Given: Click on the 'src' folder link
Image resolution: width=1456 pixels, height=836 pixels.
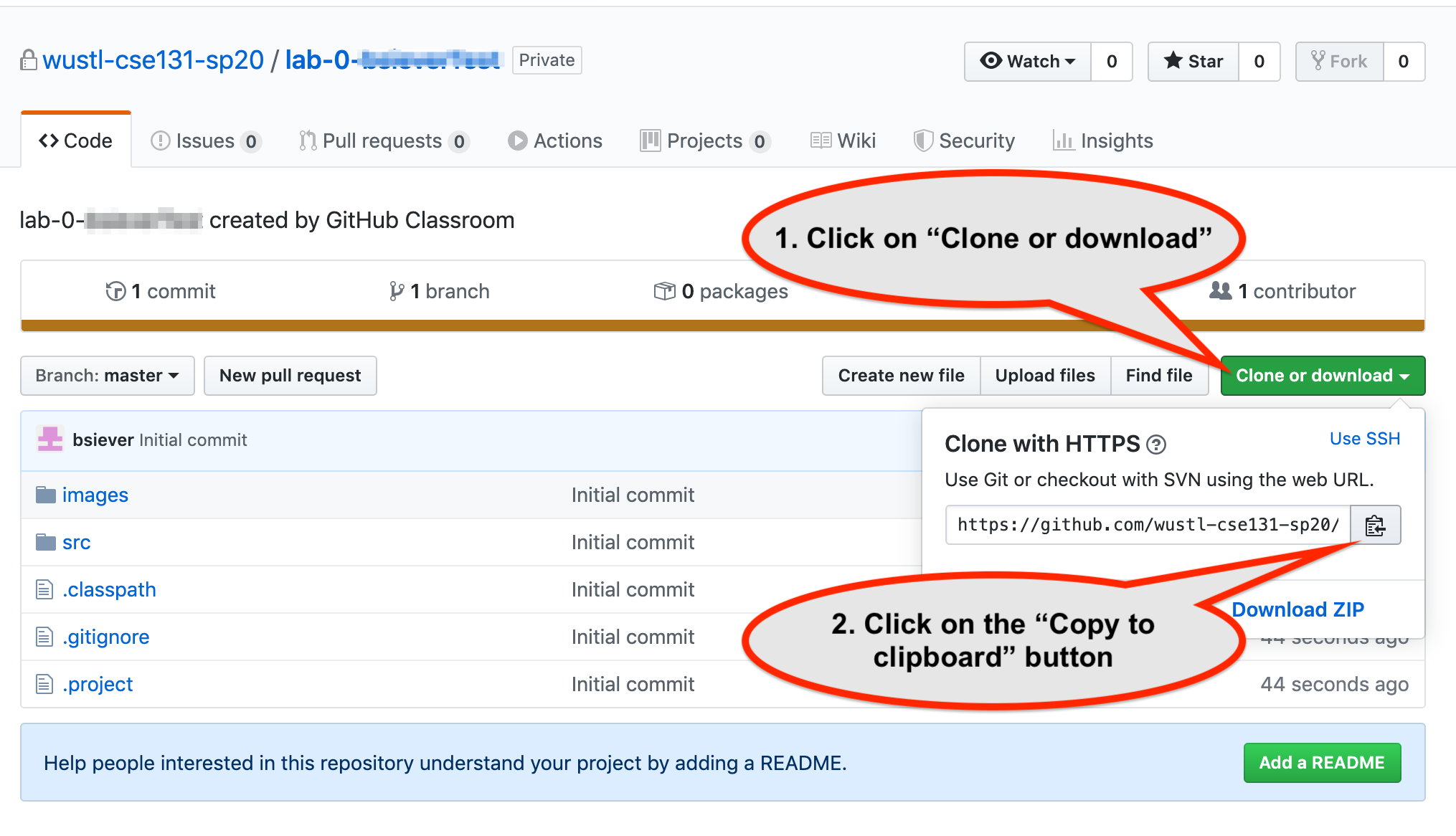Looking at the screenshot, I should pyautogui.click(x=75, y=541).
